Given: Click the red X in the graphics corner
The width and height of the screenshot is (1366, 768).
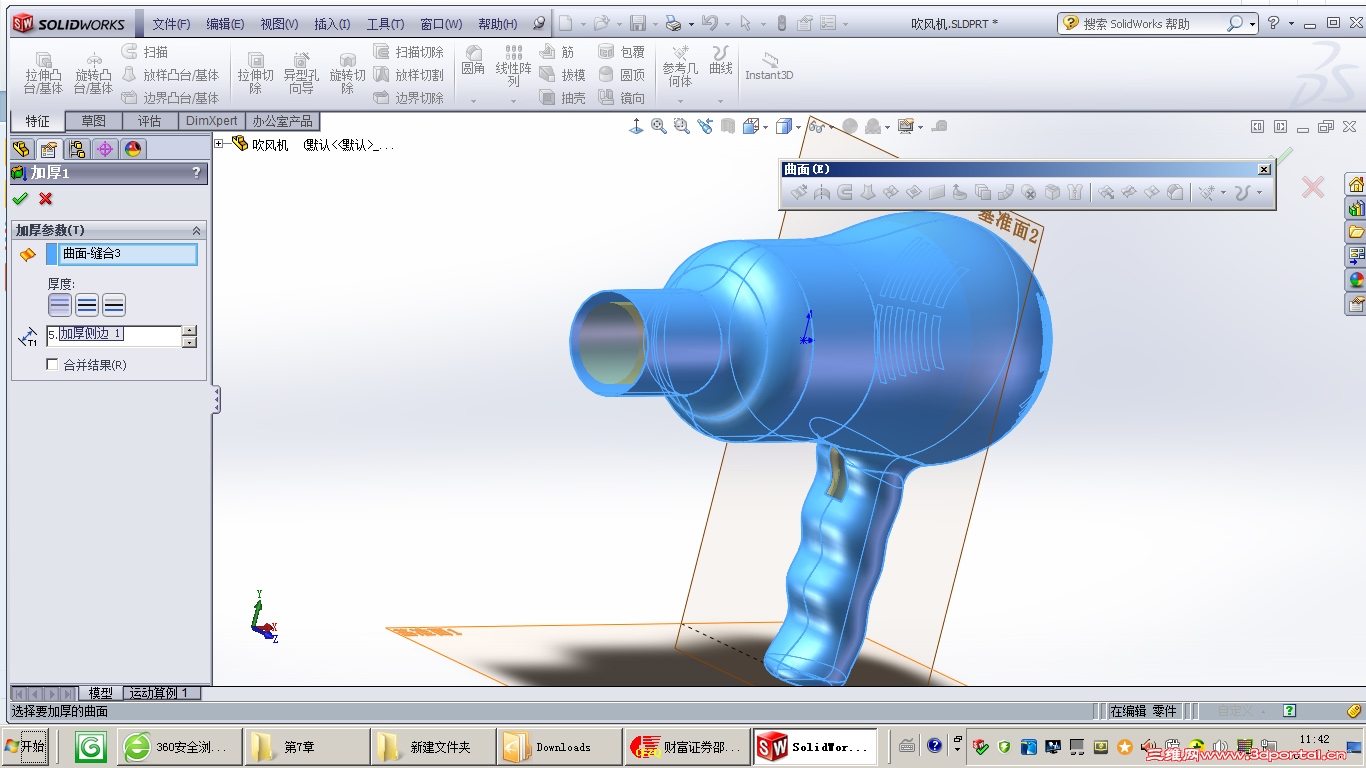Looking at the screenshot, I should (1313, 187).
